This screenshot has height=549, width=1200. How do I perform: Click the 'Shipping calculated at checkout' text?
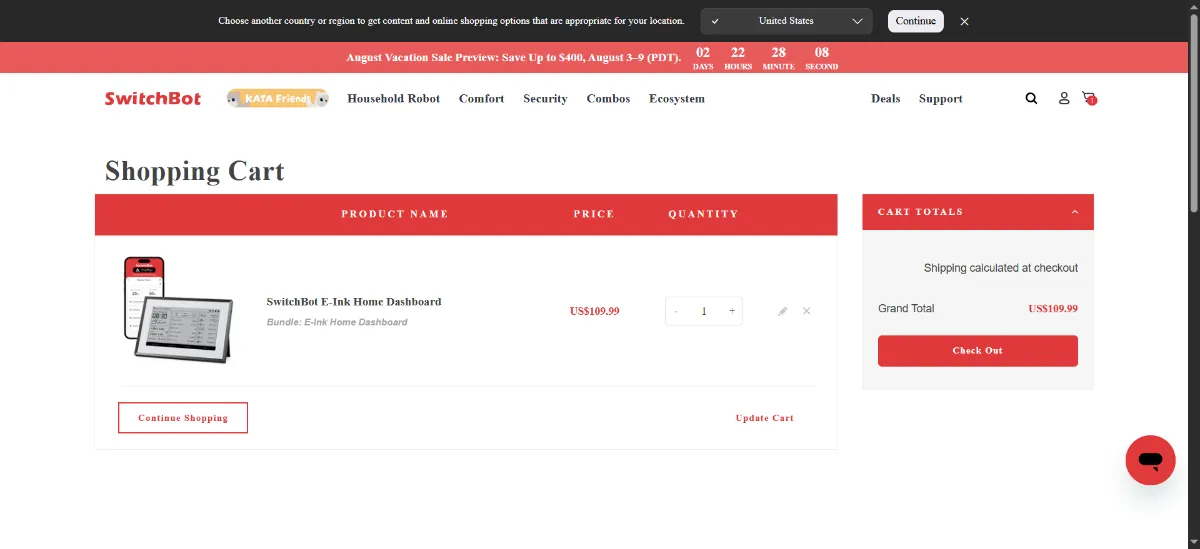(x=1001, y=268)
